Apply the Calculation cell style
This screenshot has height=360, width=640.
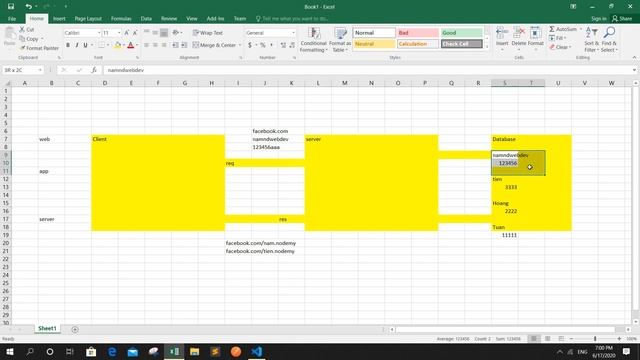coord(418,44)
